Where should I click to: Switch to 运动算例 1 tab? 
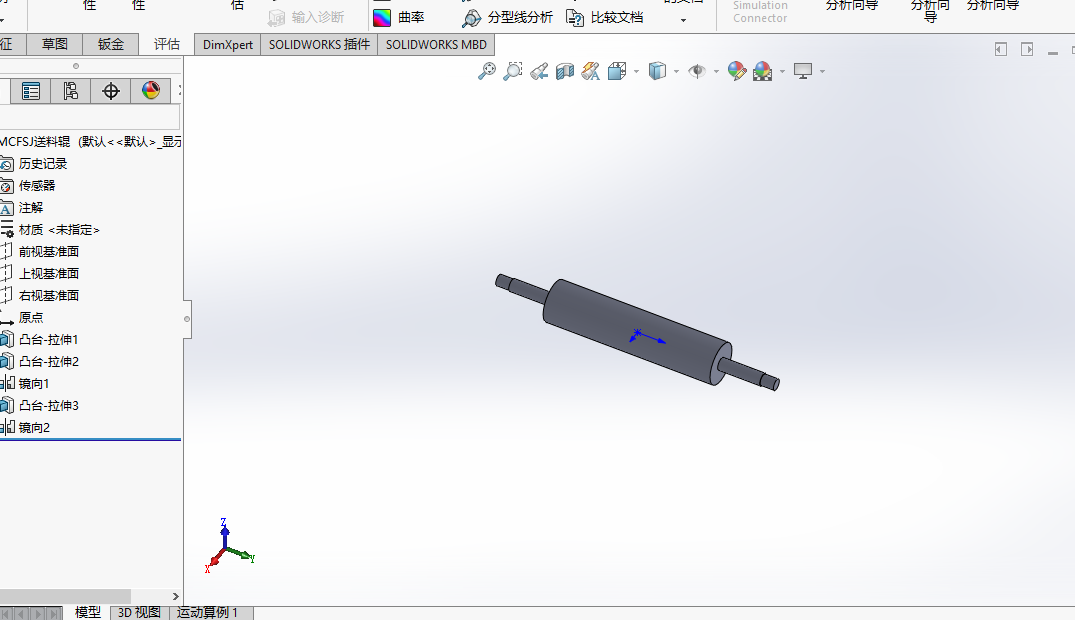208,612
